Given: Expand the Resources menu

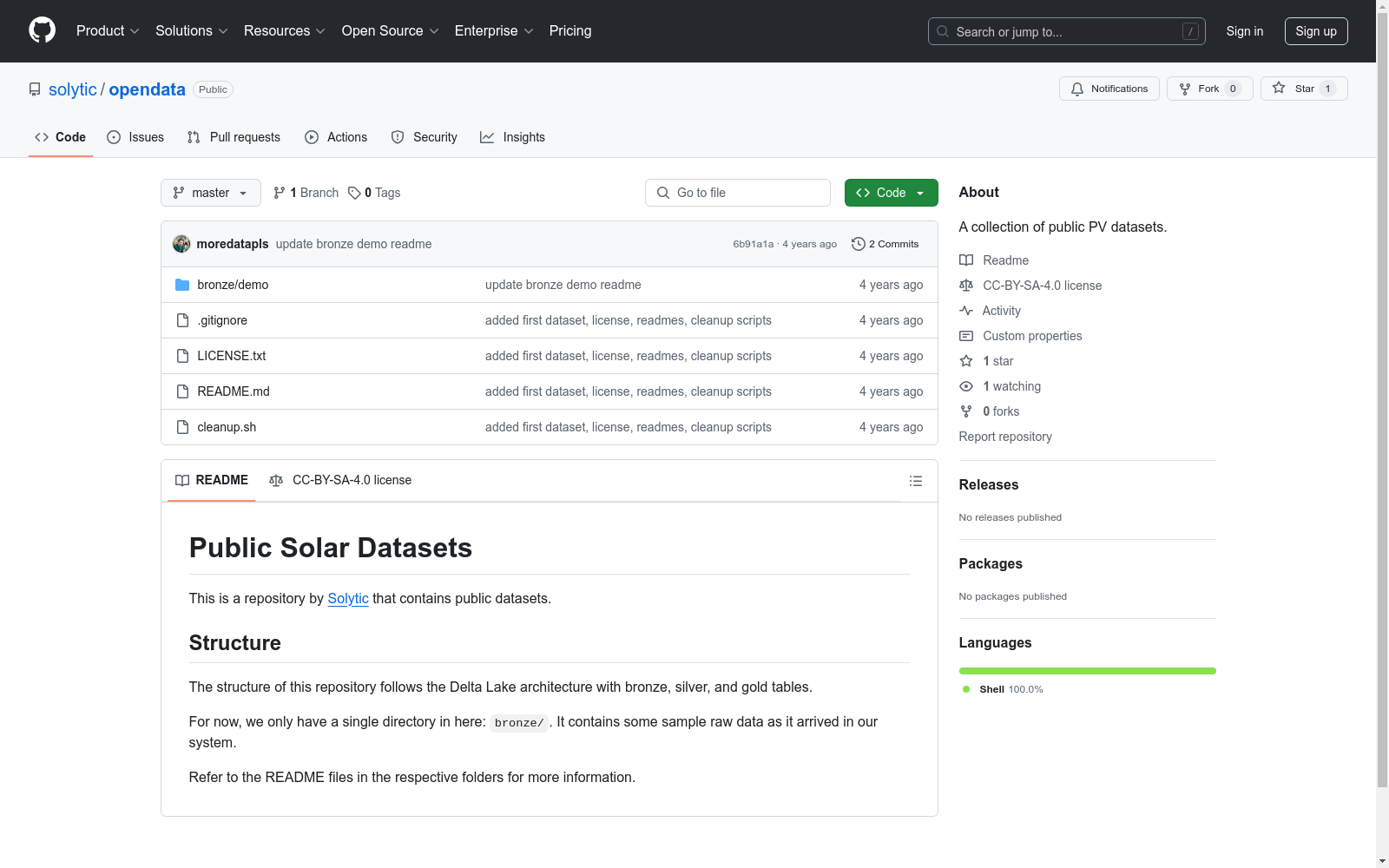Looking at the screenshot, I should 285,31.
